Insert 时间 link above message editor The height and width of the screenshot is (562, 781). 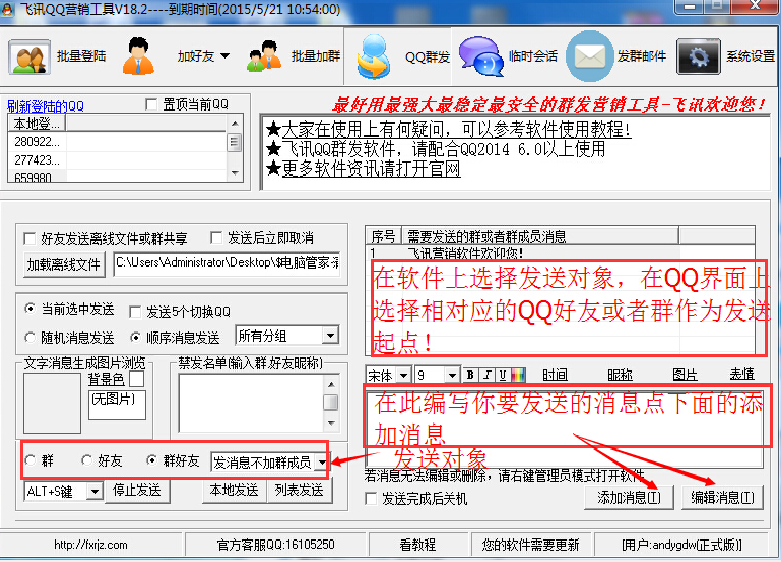[x=555, y=375]
